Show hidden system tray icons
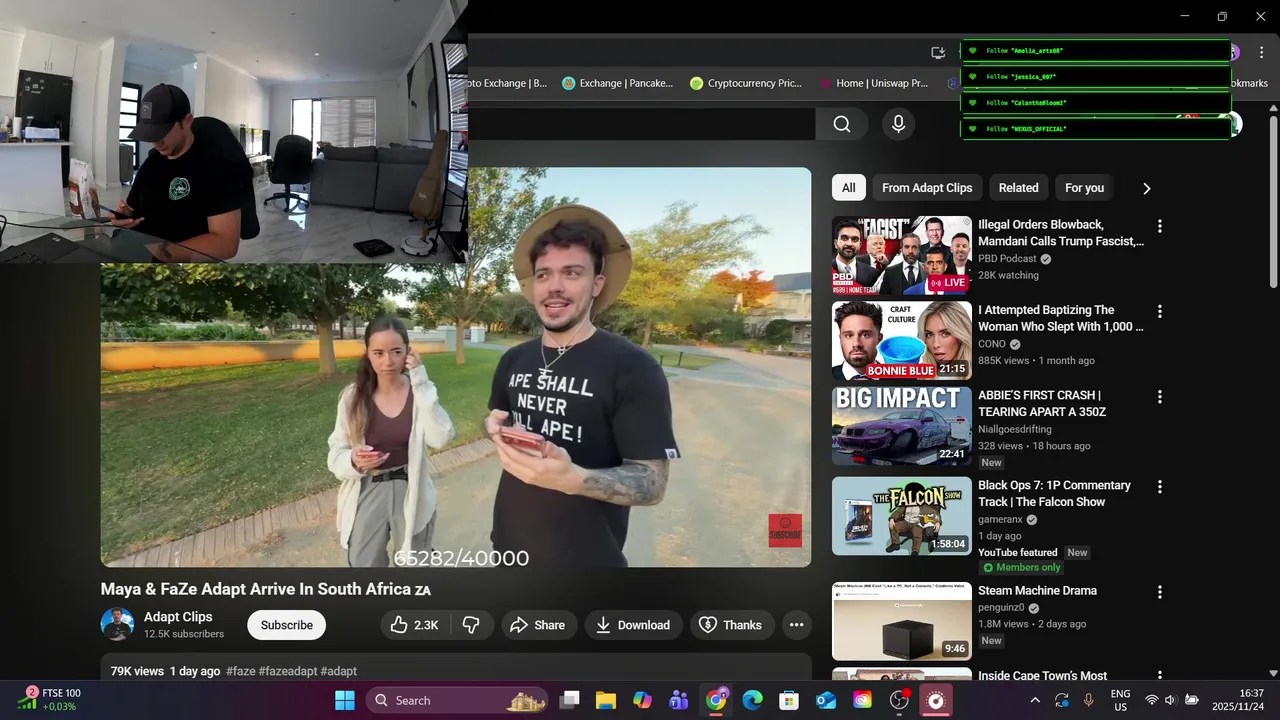 [x=1035, y=700]
